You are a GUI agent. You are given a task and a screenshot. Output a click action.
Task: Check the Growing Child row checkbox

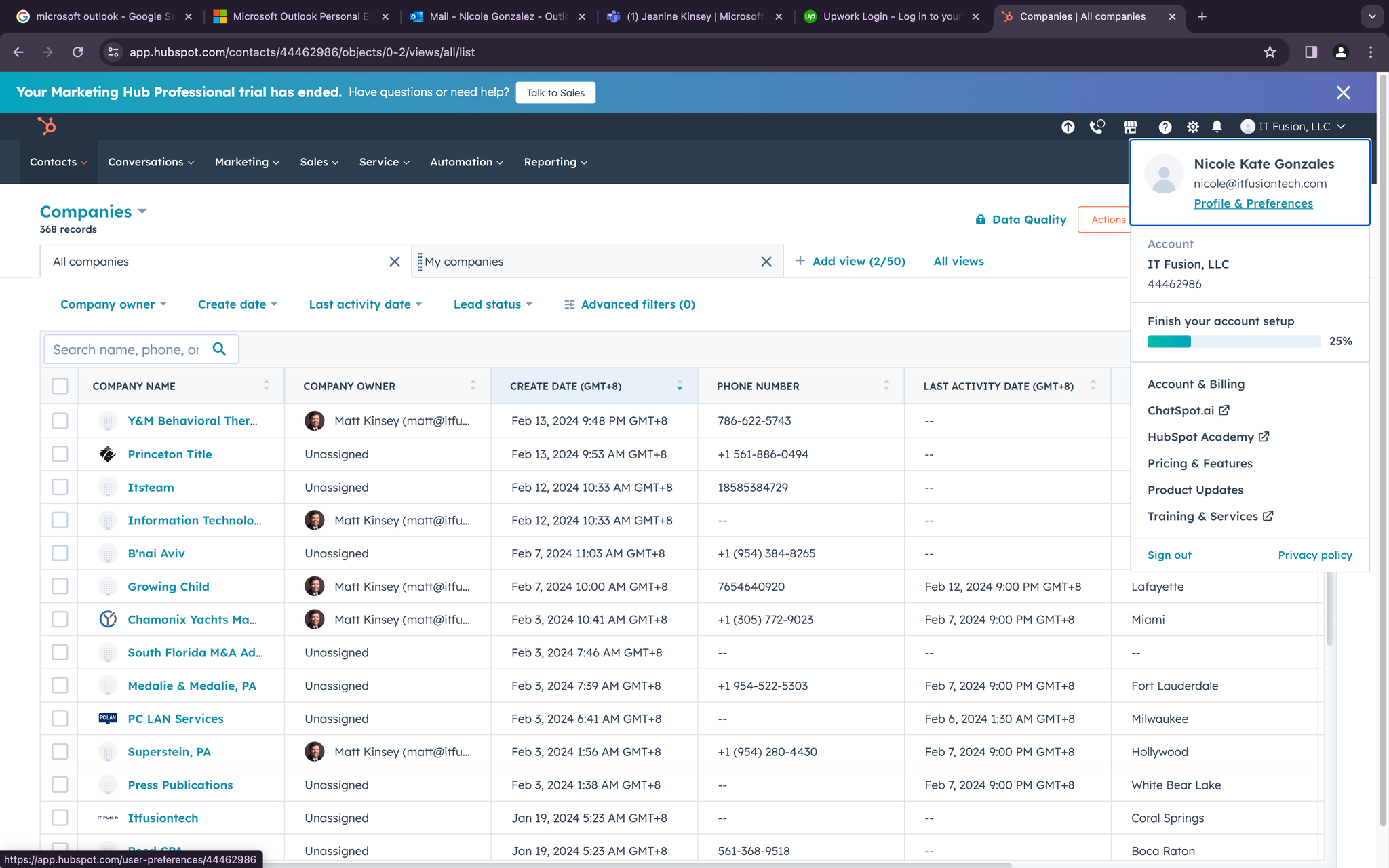(x=60, y=586)
